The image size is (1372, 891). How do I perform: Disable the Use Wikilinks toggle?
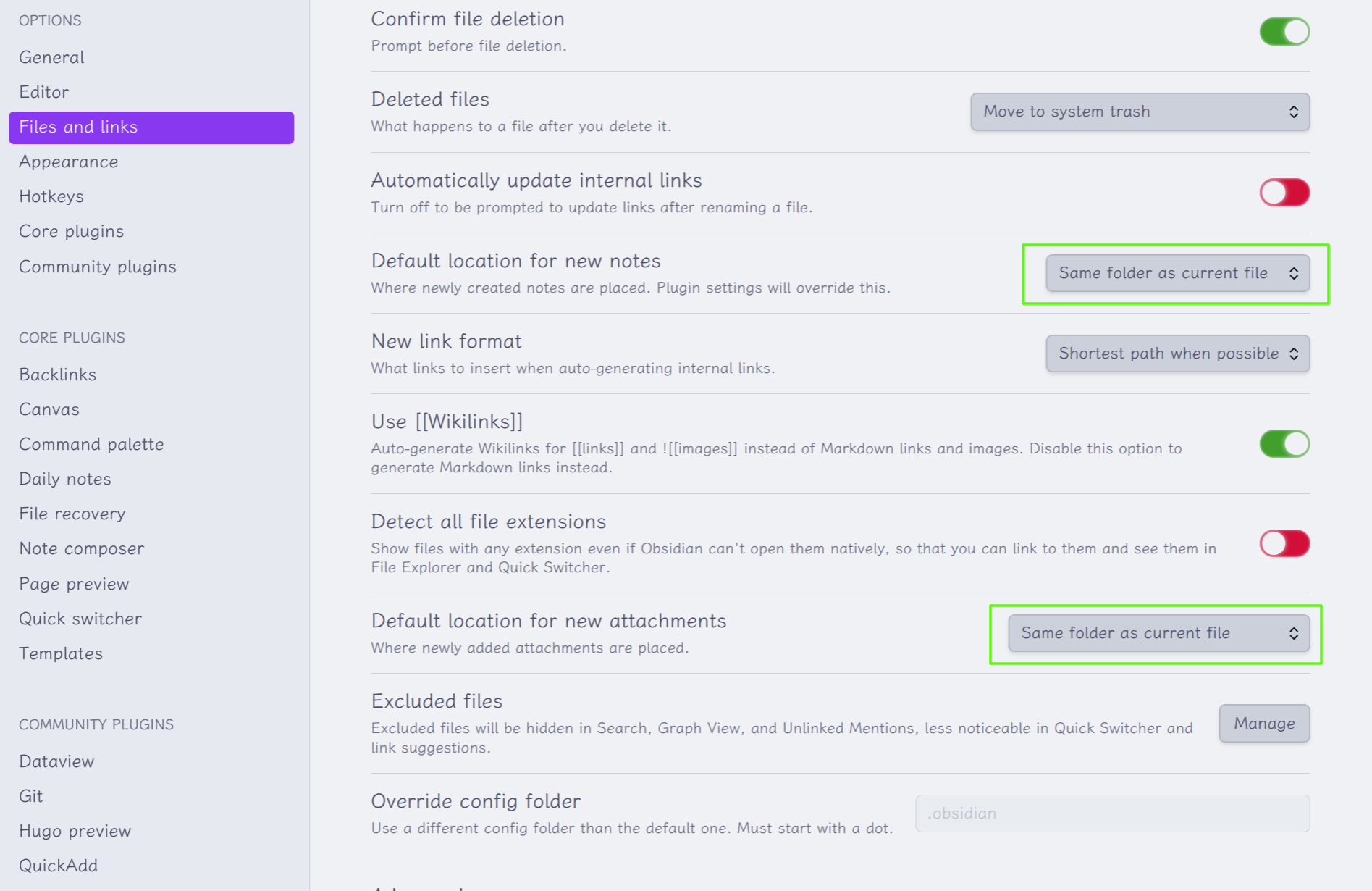(1284, 443)
